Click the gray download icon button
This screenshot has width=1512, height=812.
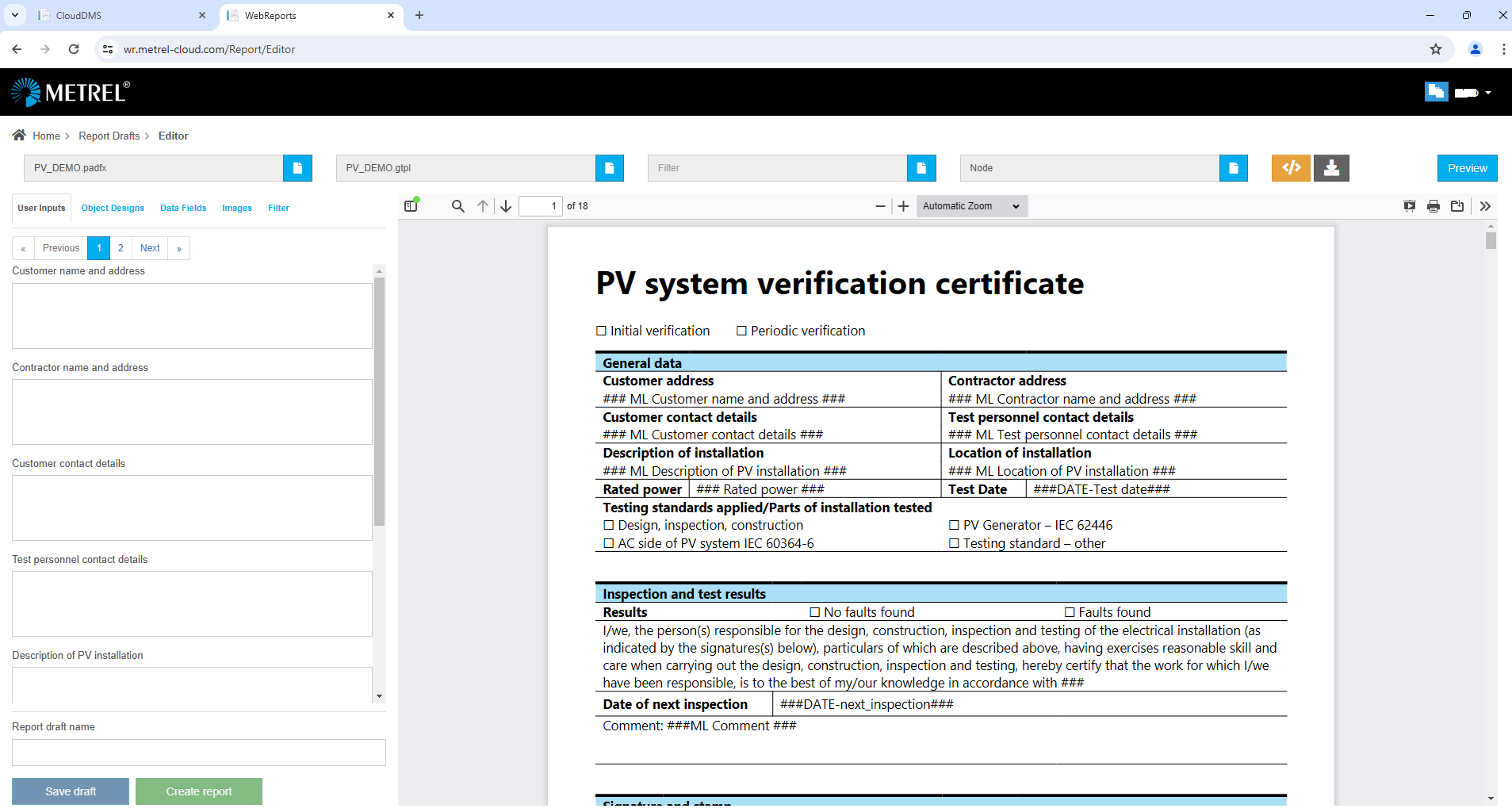tap(1331, 168)
